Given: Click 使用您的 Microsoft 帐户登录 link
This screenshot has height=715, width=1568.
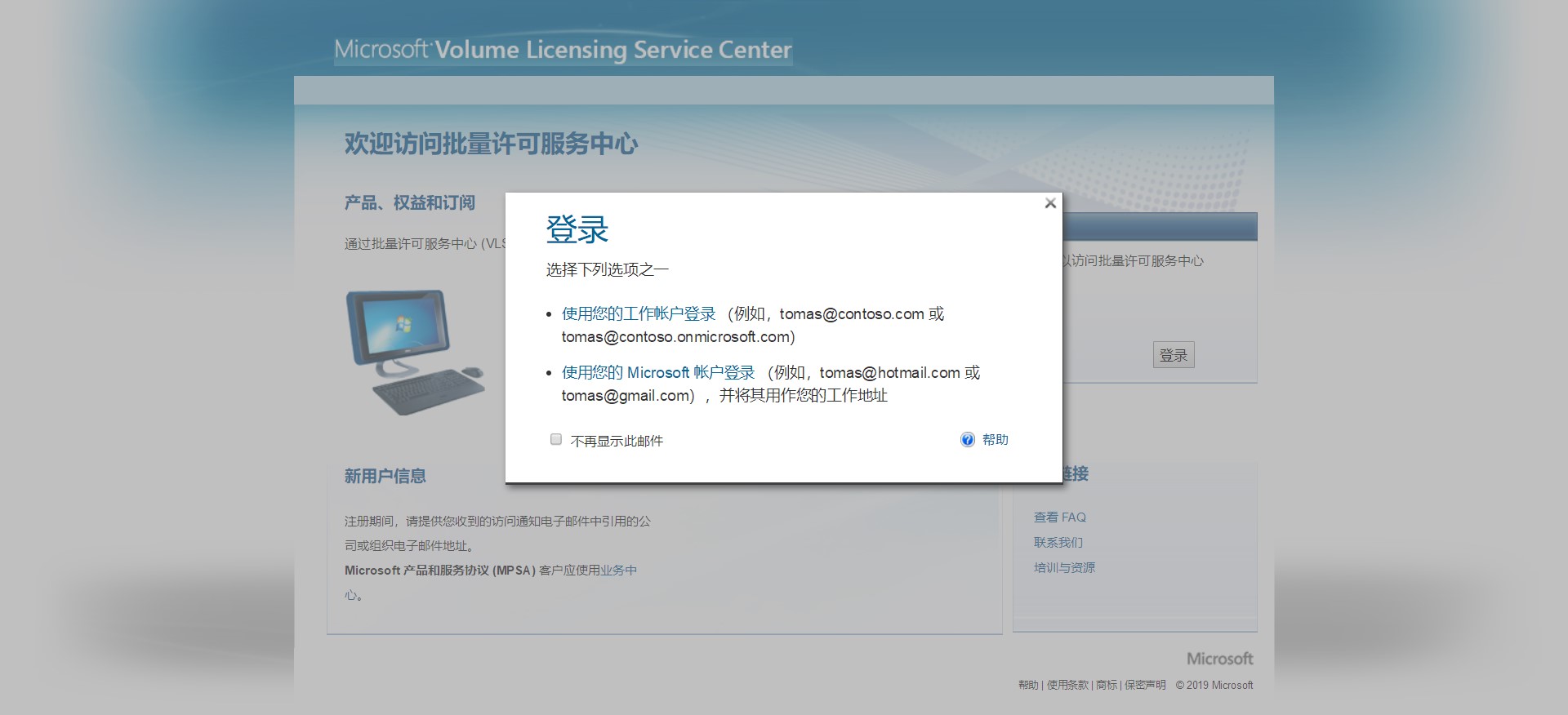Looking at the screenshot, I should pyautogui.click(x=658, y=372).
